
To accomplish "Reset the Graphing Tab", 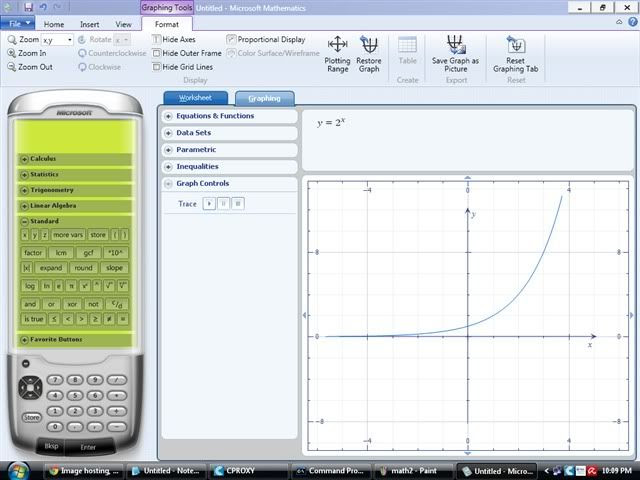I will (516, 54).
